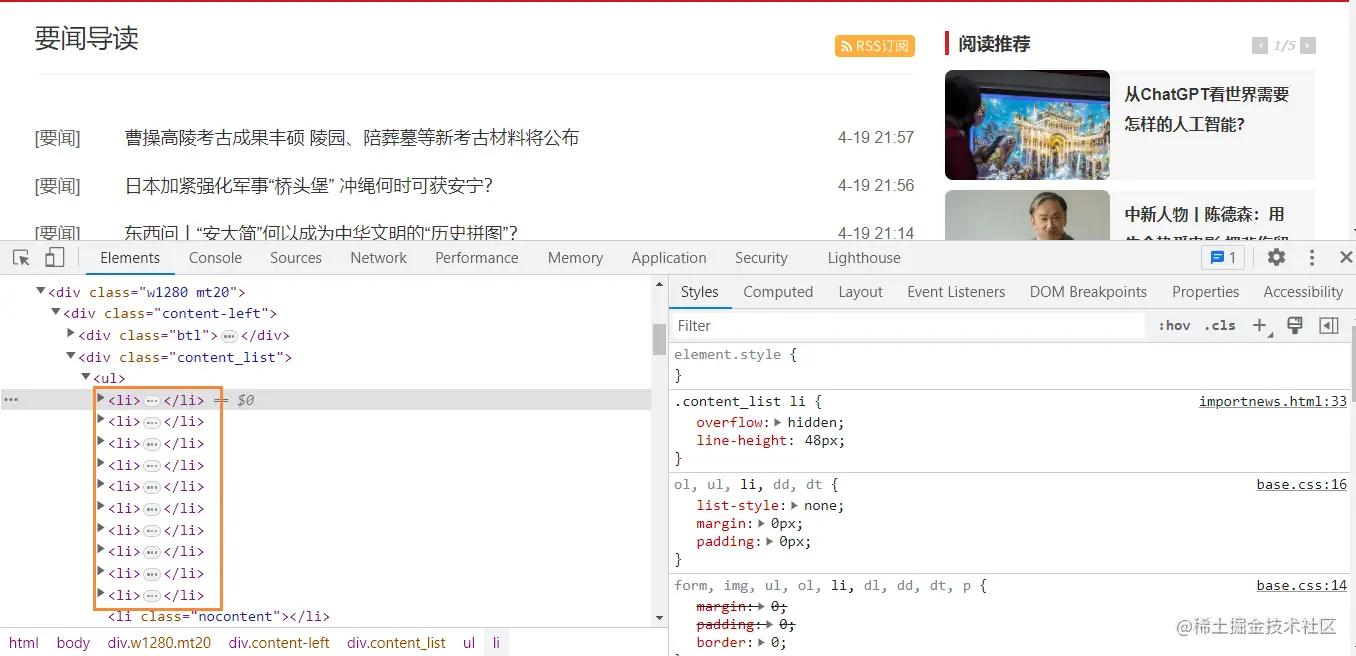Switch to the Layout tab
Screen dimensions: 1356x656
(860, 292)
